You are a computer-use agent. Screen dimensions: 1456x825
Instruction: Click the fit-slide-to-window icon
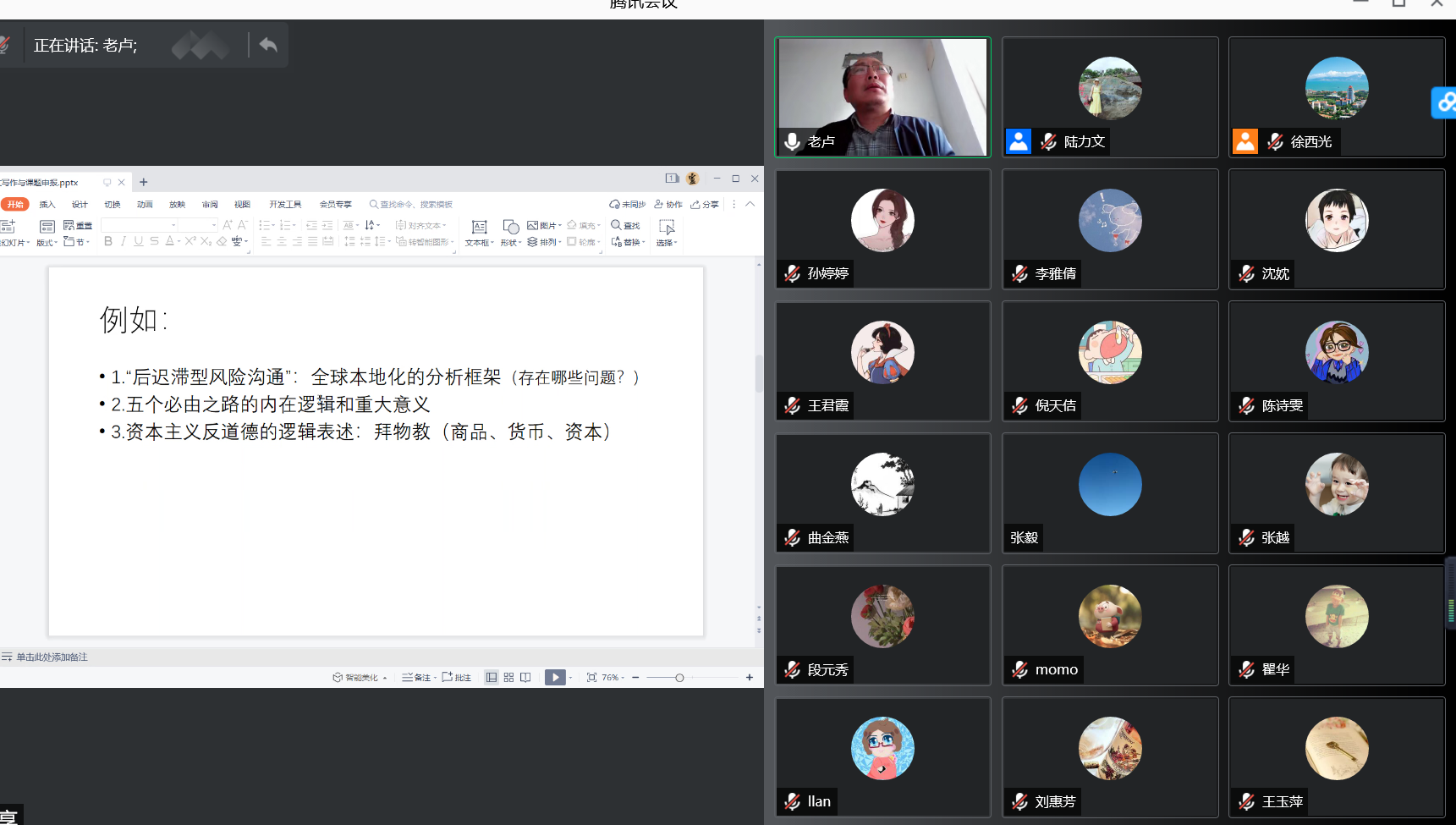591,677
